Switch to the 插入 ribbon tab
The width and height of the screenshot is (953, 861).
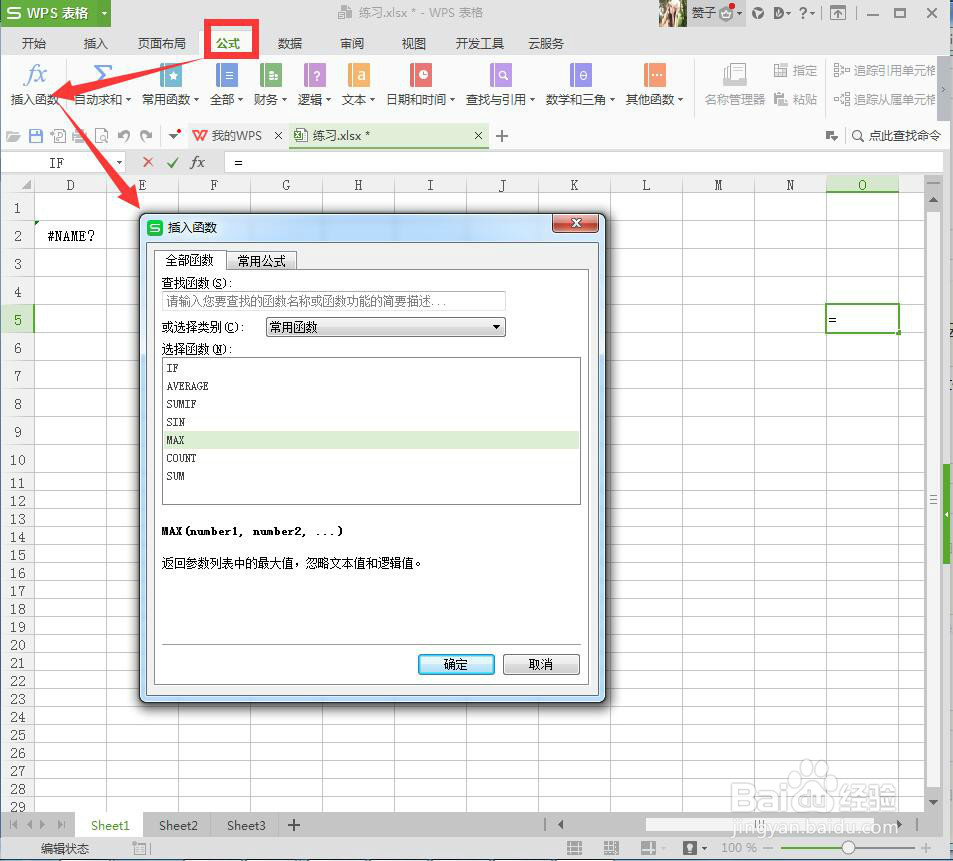[95, 43]
